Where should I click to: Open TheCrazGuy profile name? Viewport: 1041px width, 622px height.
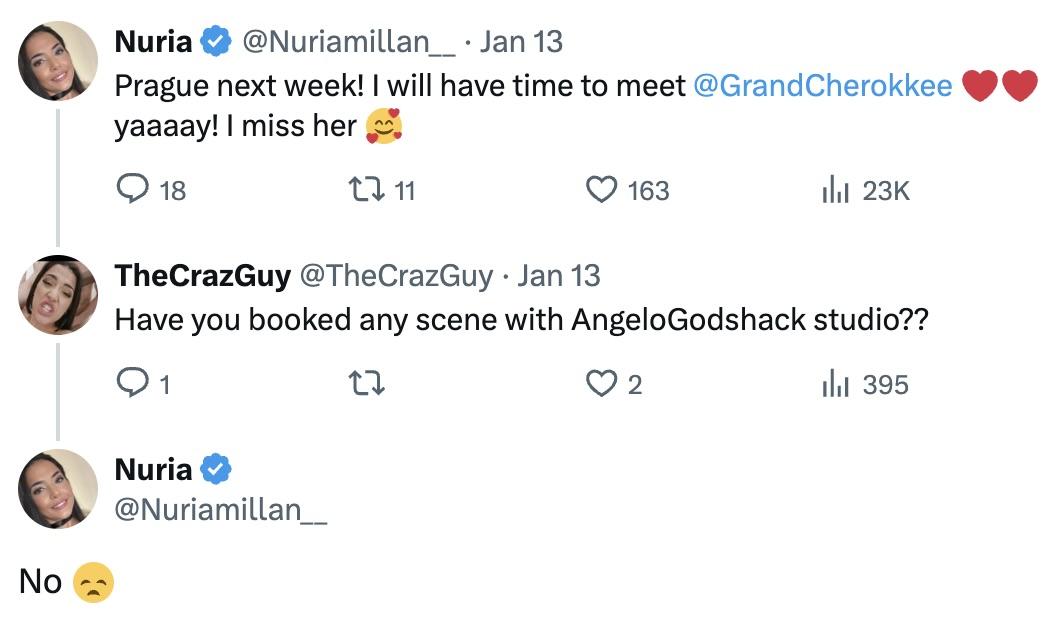(203, 276)
